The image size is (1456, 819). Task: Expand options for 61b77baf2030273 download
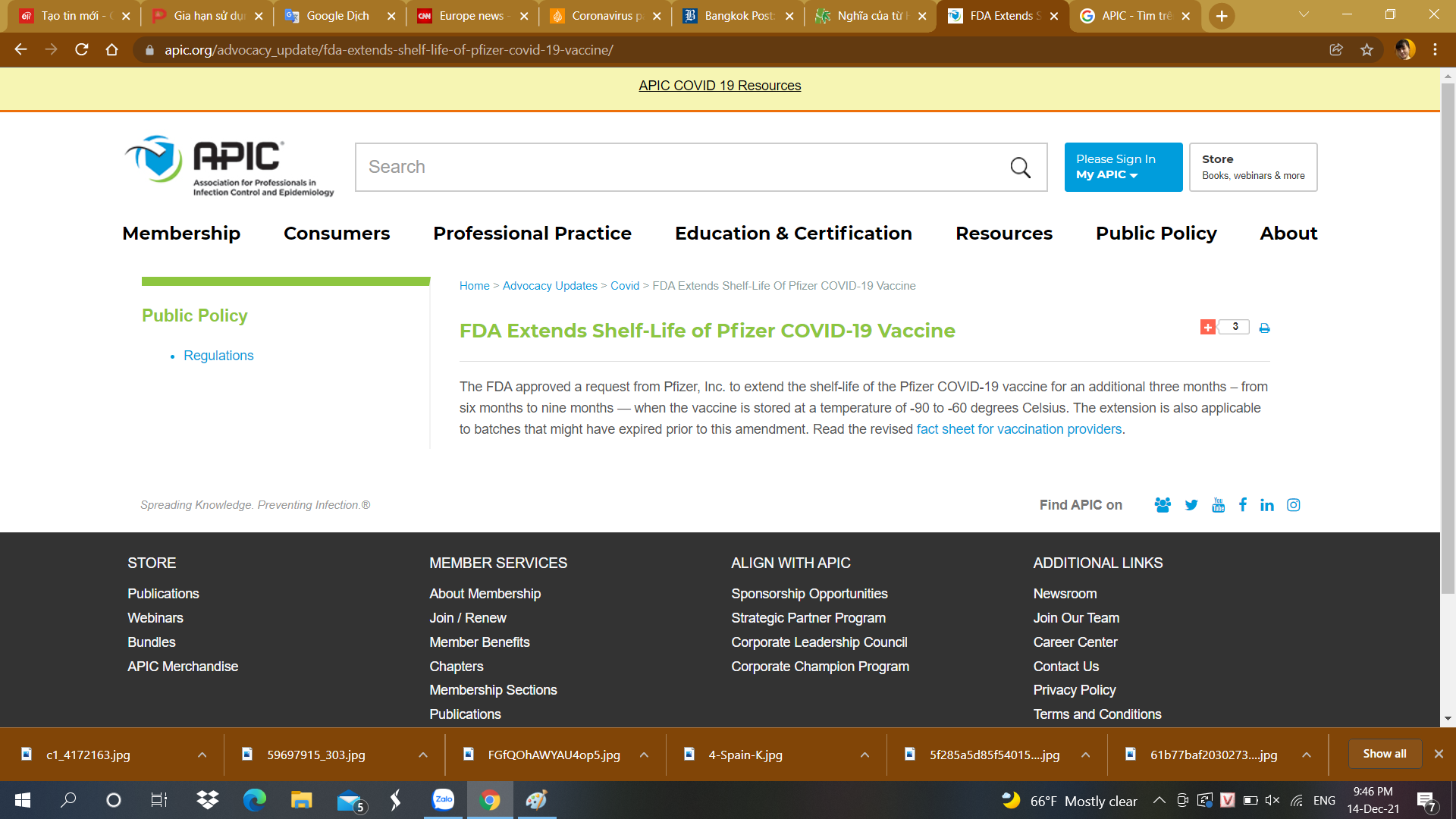coord(1307,755)
